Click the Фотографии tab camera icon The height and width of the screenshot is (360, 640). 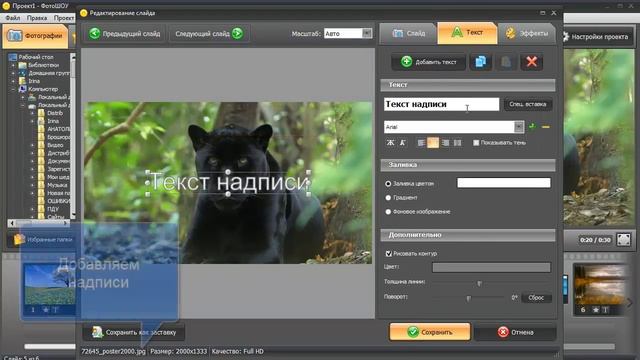pyautogui.click(x=15, y=36)
